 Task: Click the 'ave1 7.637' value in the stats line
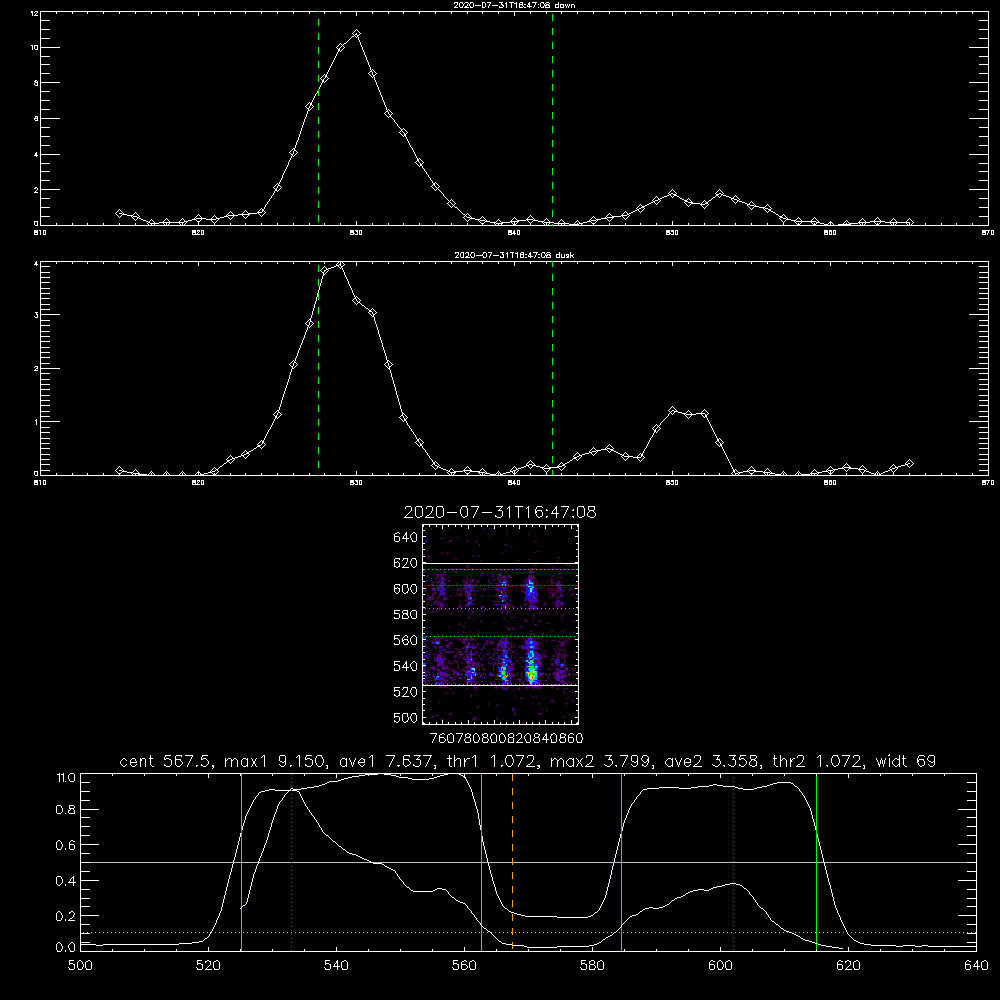pyautogui.click(x=386, y=761)
